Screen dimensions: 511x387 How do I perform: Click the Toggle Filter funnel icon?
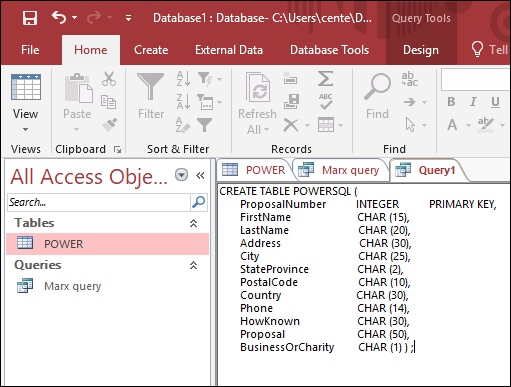click(x=204, y=125)
